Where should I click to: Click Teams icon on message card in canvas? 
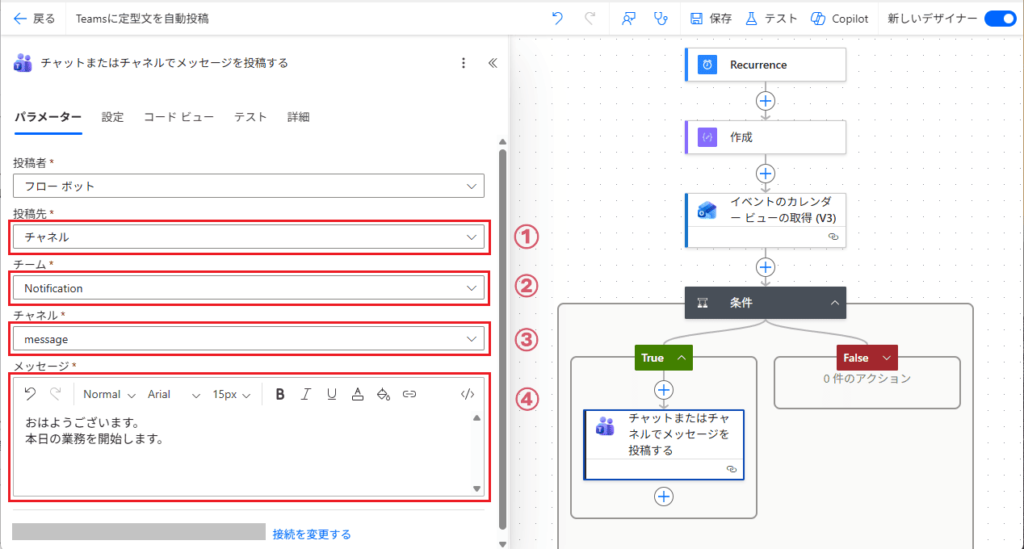point(605,427)
